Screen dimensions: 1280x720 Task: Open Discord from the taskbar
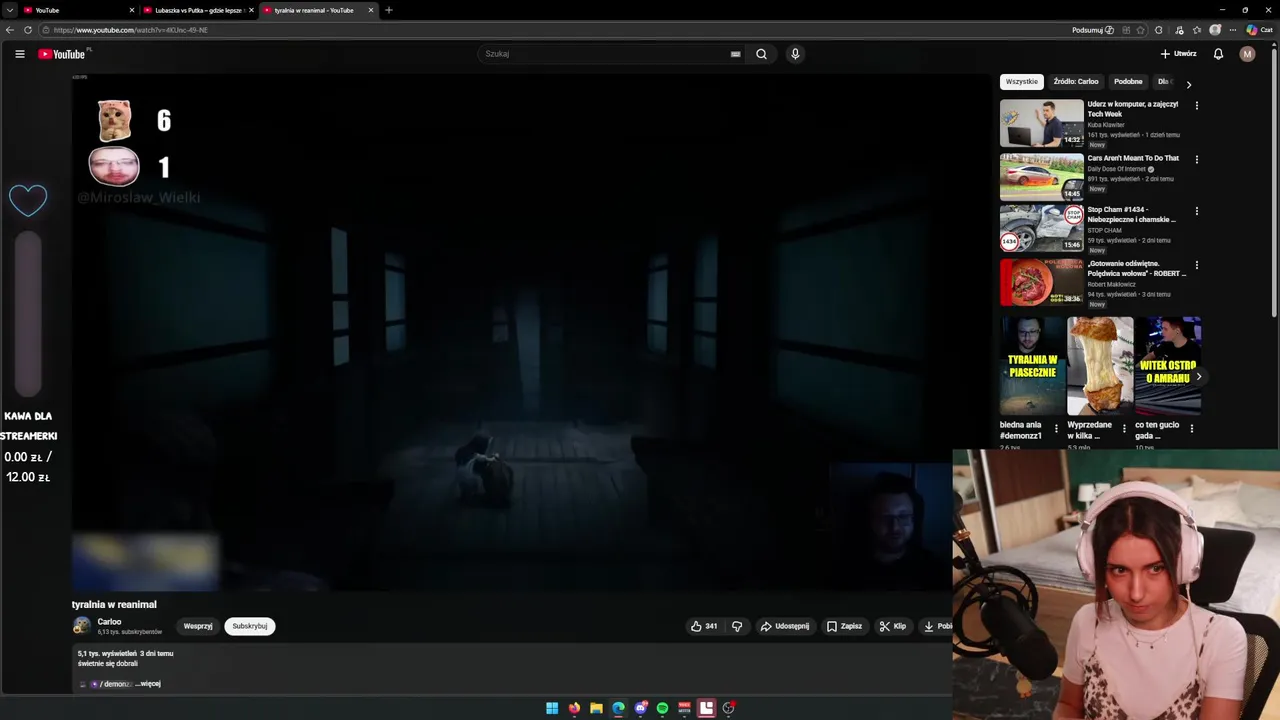(x=640, y=708)
